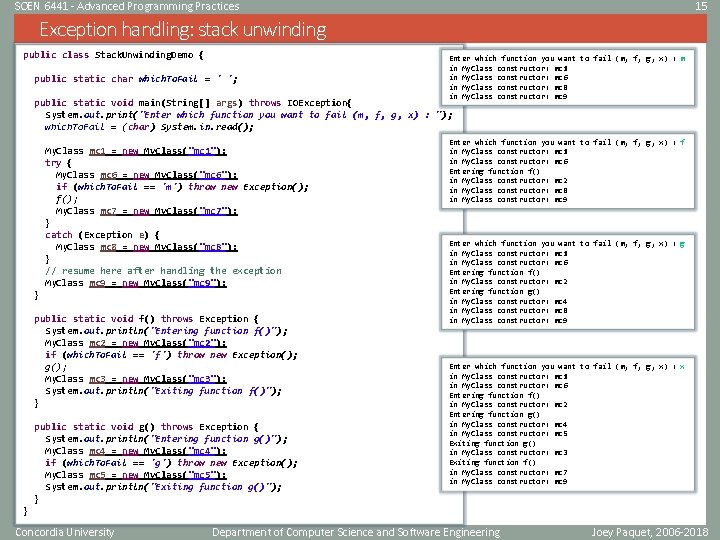Click the println 'Exiting function f()' code line
Image resolution: width=720 pixels, height=540 pixels.
tap(163, 391)
